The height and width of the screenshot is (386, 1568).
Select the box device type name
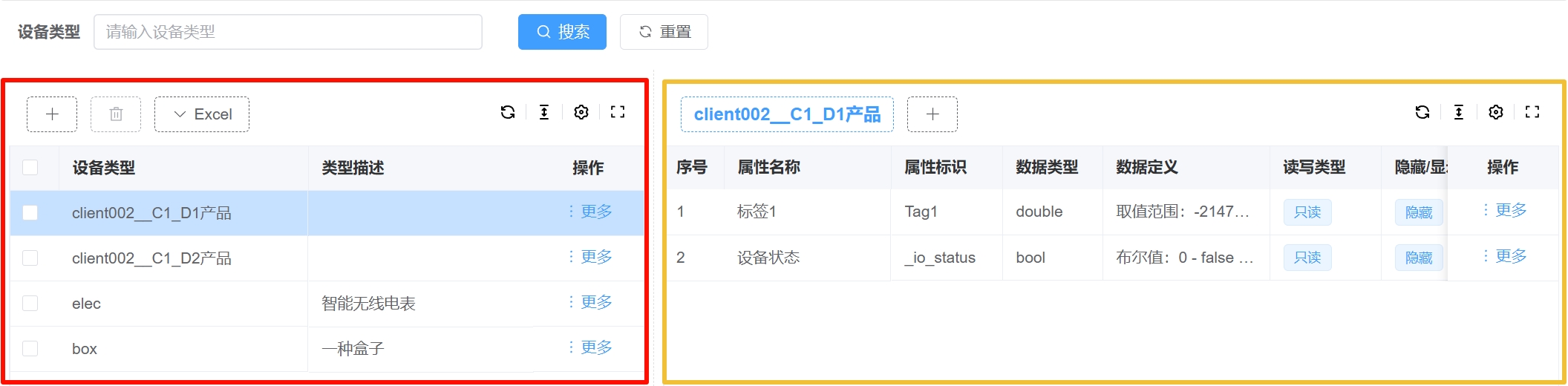tap(85, 349)
